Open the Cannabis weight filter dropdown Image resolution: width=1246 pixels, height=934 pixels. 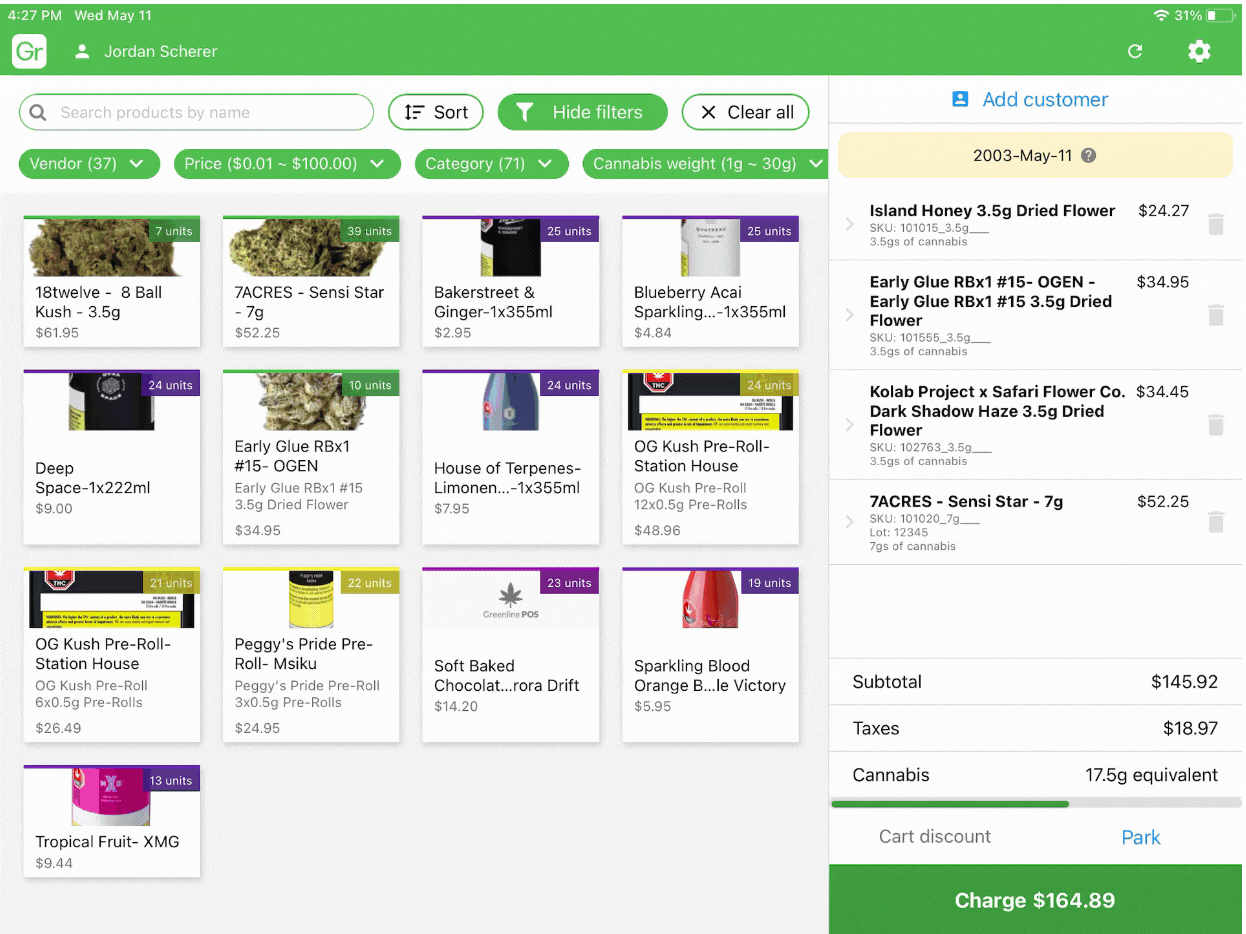pyautogui.click(x=704, y=163)
